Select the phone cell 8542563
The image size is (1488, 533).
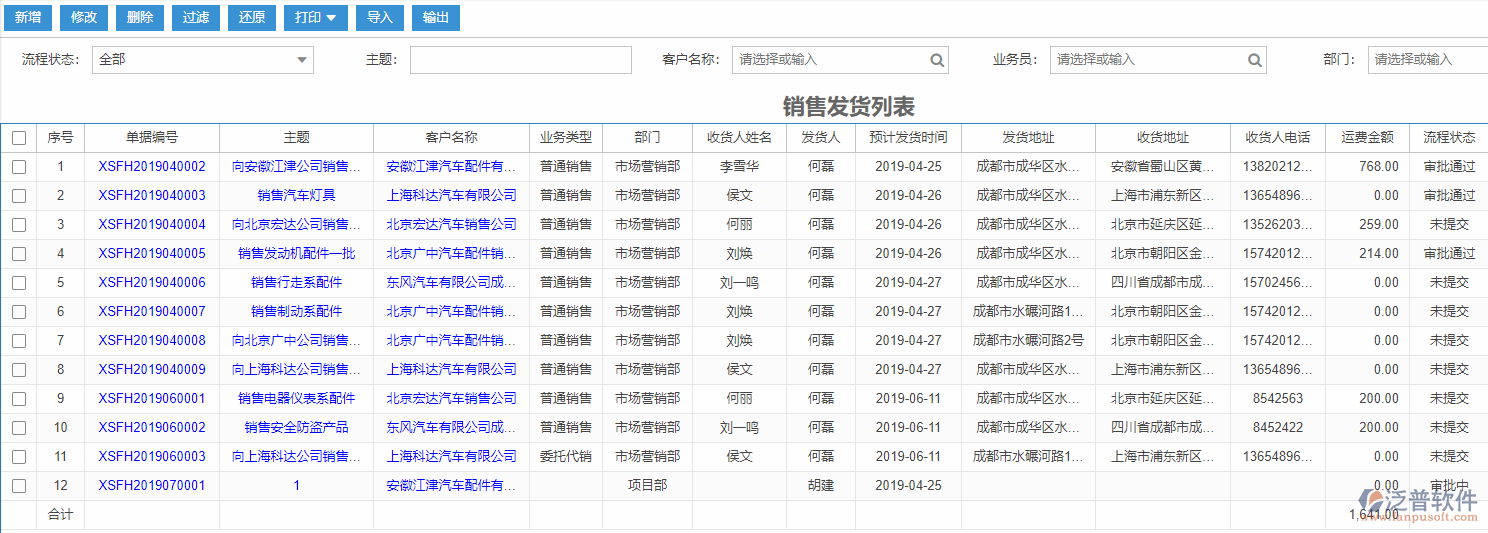coord(1278,399)
